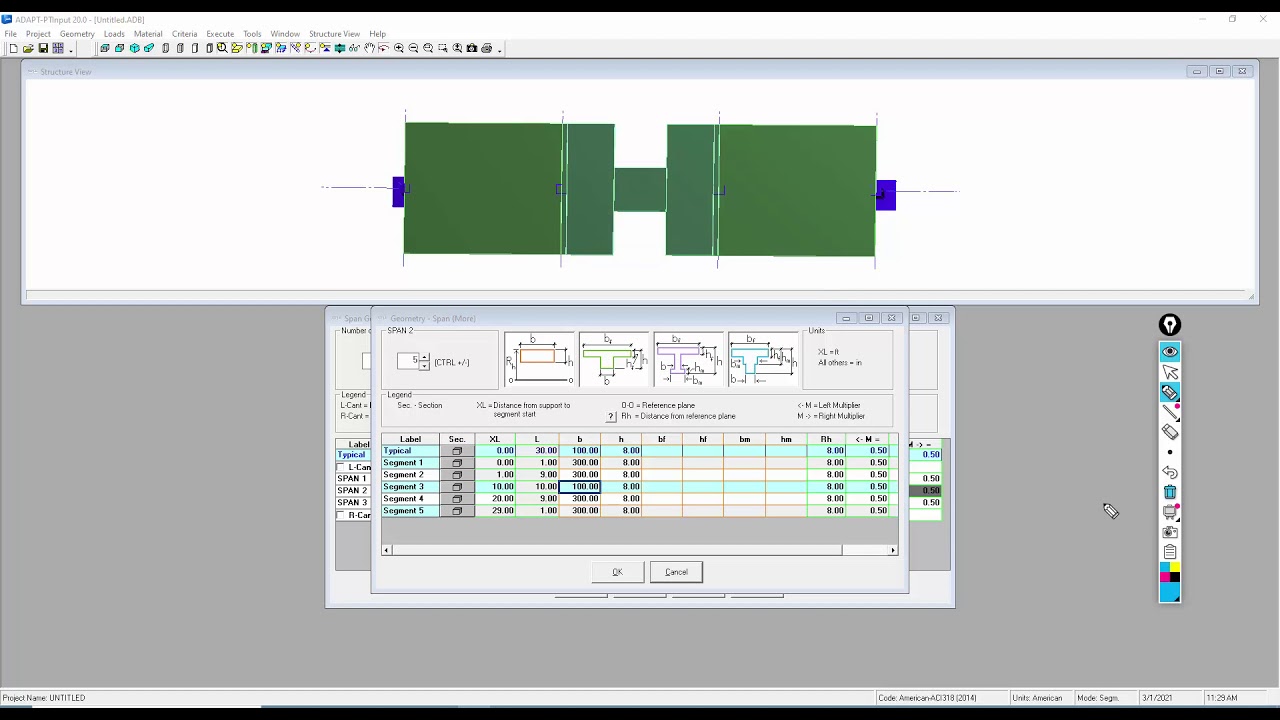Click the undo arrow on annotation palette

[1169, 472]
